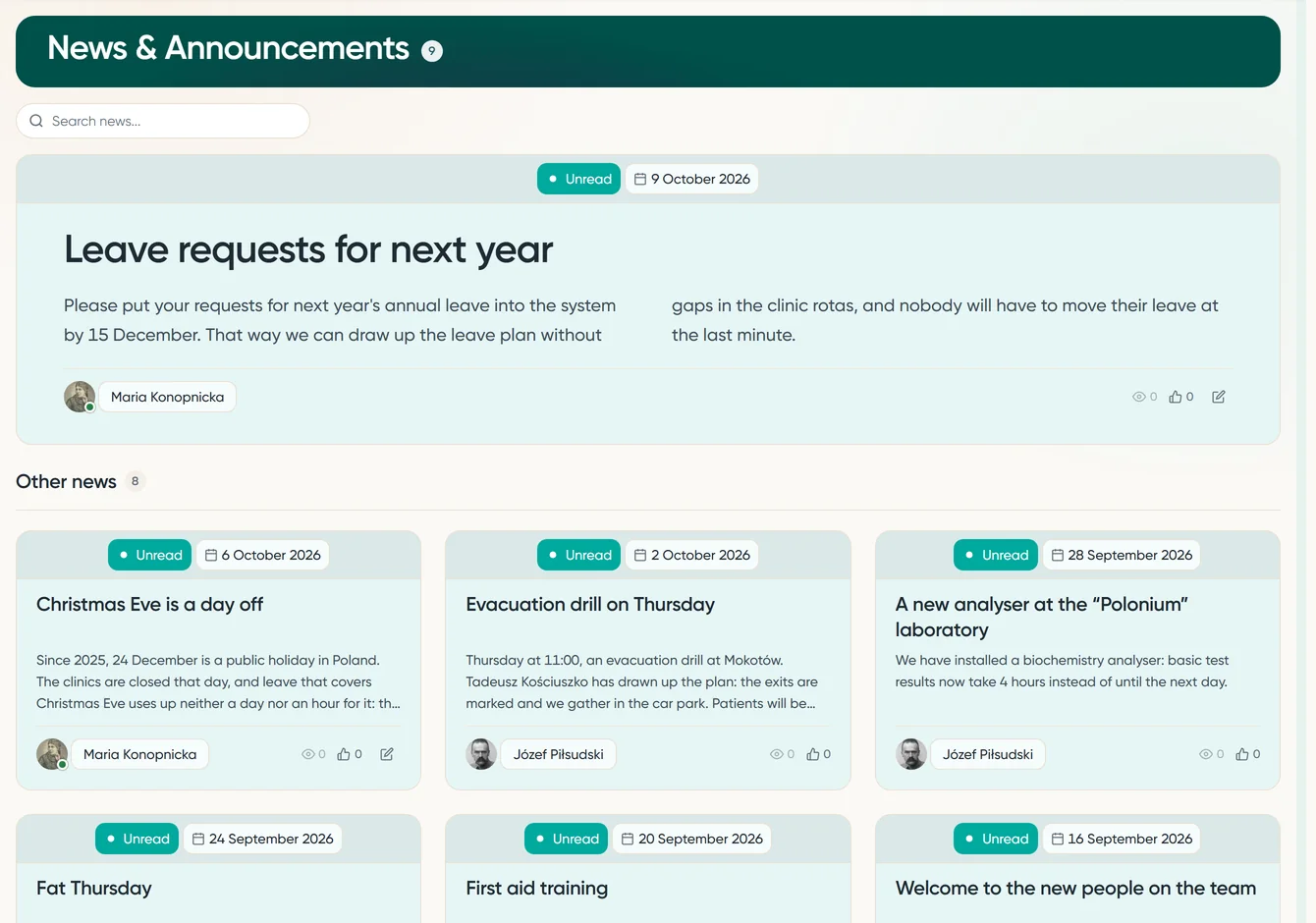The image size is (1316, 923).
Task: Click Józef Piłsudski's avatar on Polonium laboratory post
Action: pyautogui.click(x=911, y=754)
